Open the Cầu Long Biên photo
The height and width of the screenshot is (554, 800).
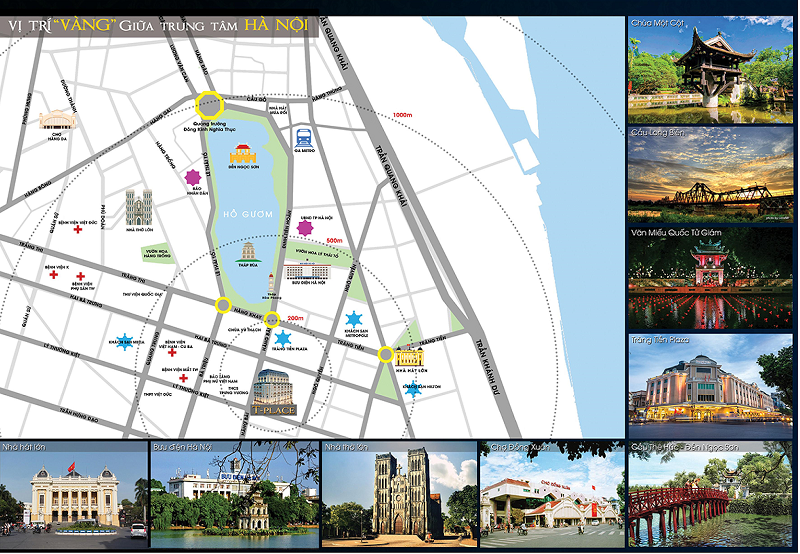point(710,175)
